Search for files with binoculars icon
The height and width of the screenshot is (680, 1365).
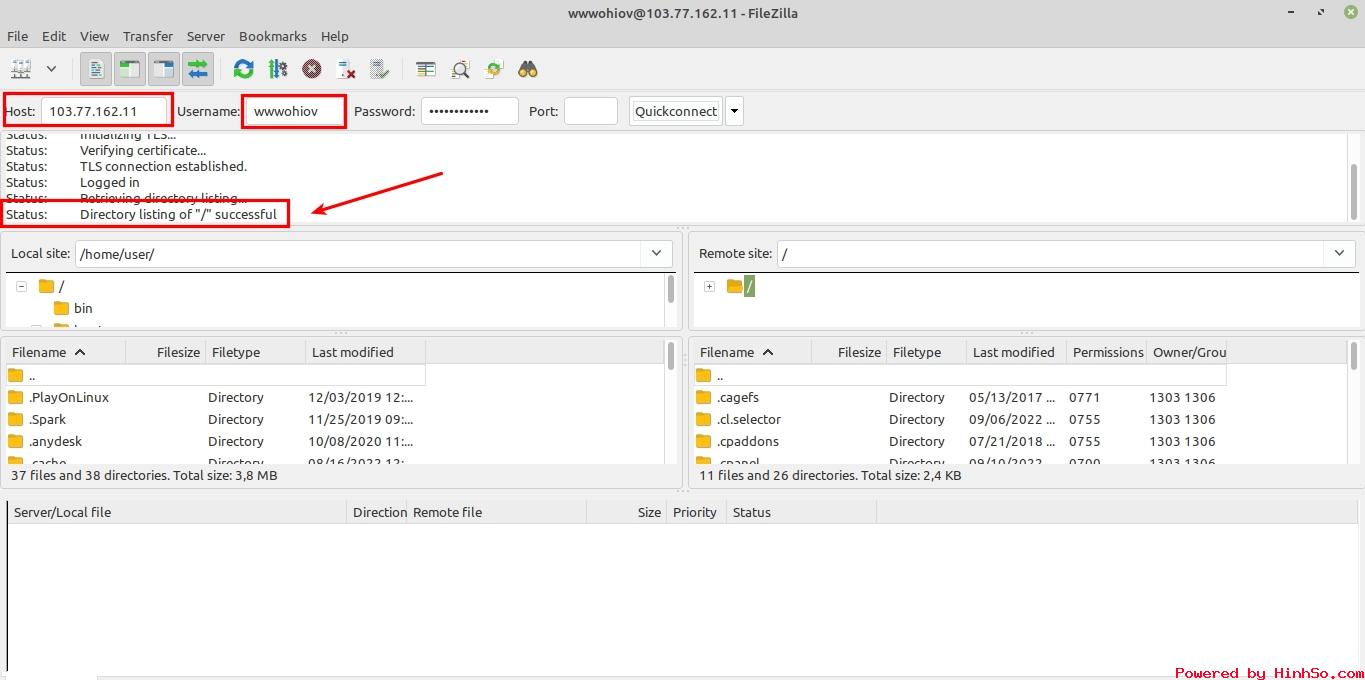528,69
